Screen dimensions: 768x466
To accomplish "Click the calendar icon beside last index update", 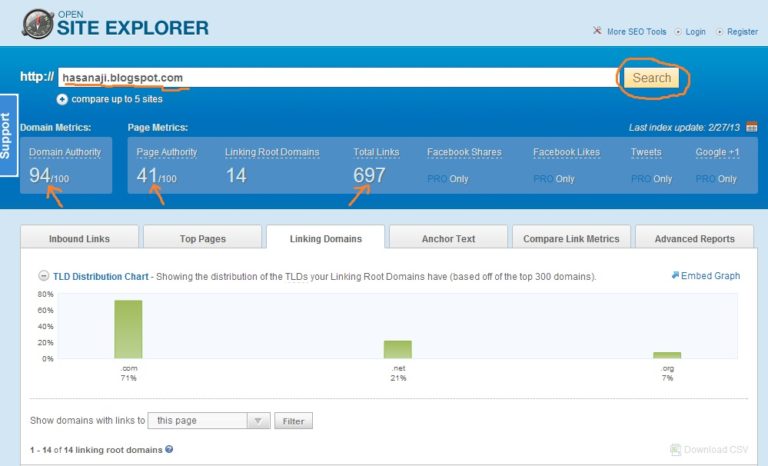I will pos(751,127).
